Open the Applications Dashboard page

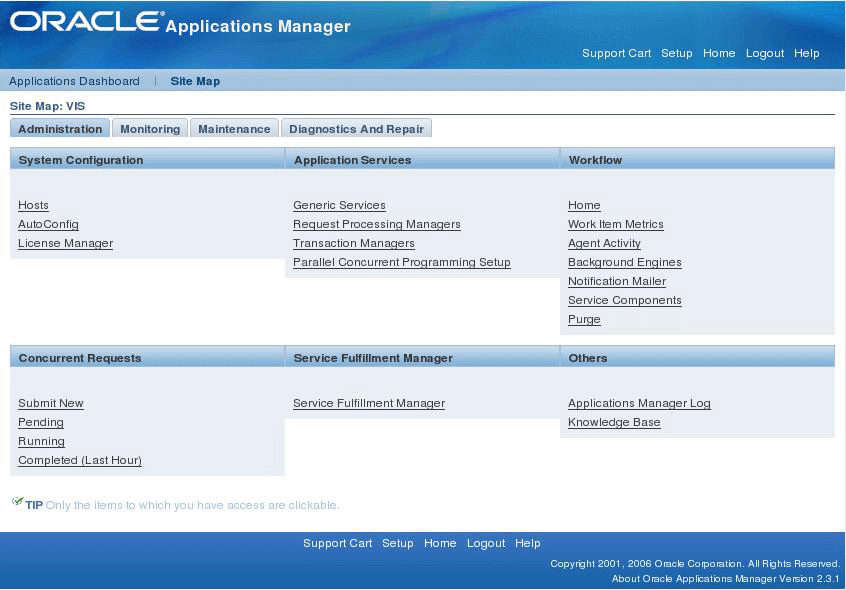pyautogui.click(x=74, y=81)
